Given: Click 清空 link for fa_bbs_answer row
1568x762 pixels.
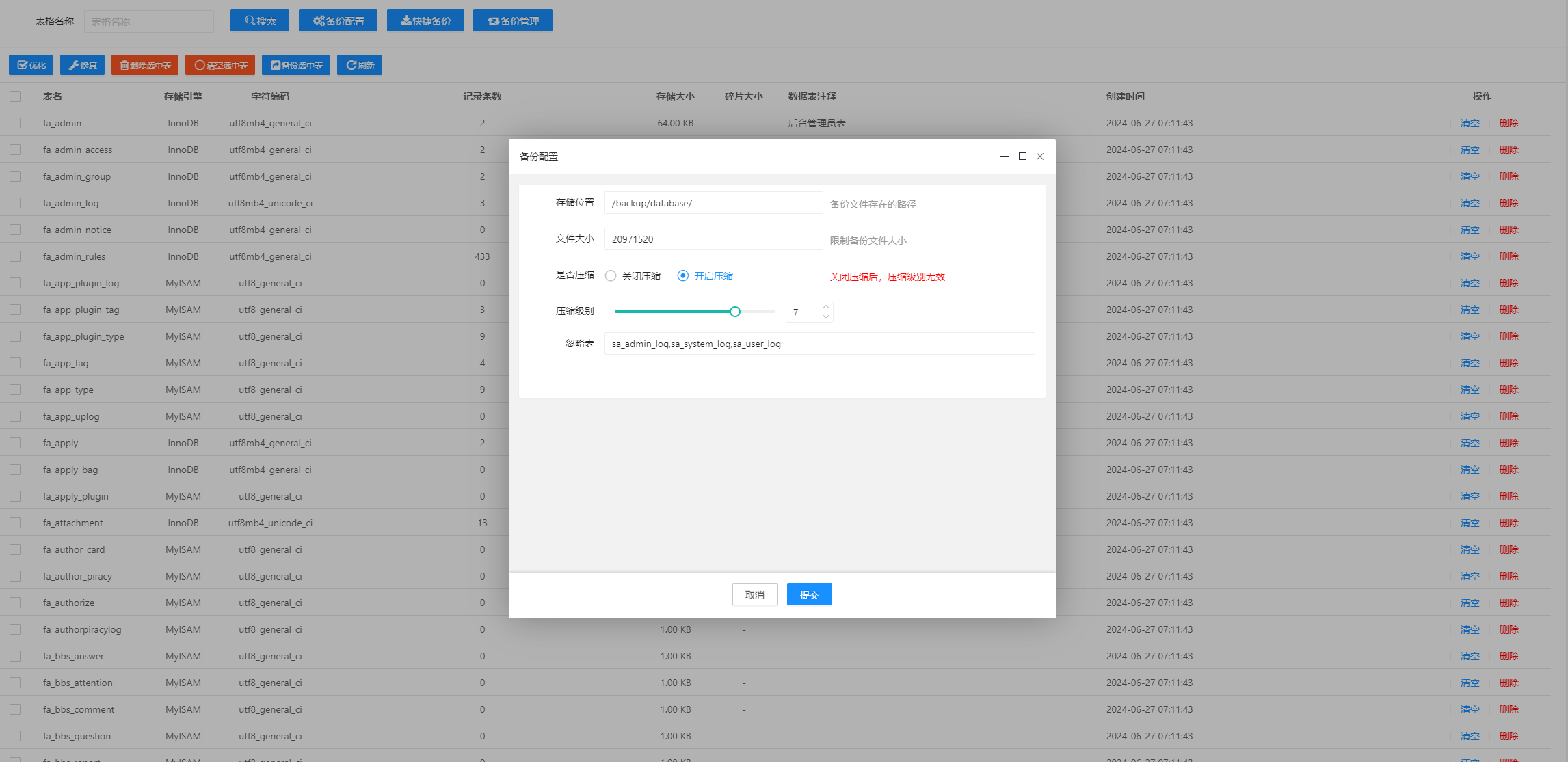Looking at the screenshot, I should 1470,656.
